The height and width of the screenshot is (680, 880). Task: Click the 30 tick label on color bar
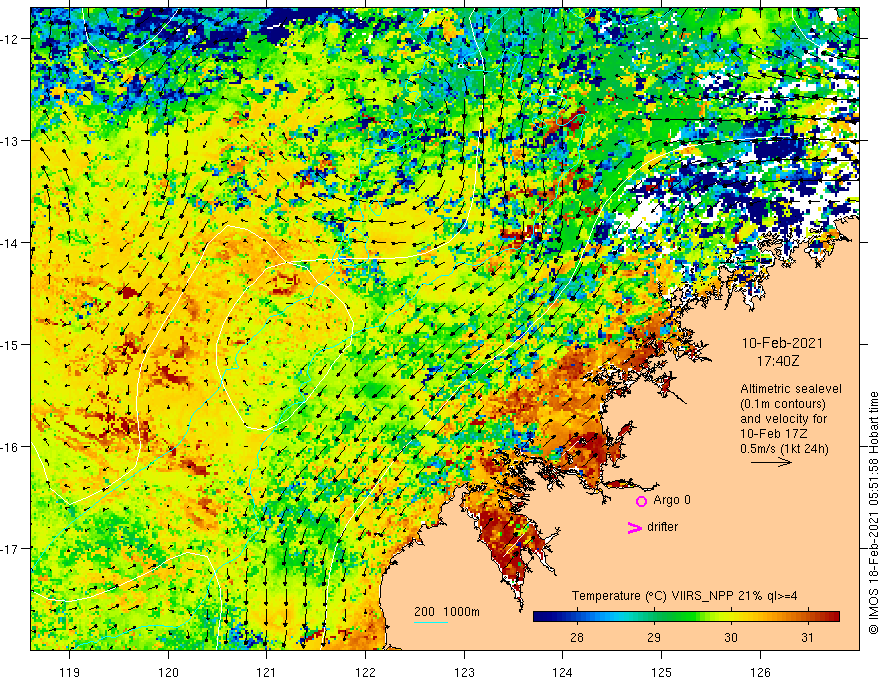coord(730,638)
